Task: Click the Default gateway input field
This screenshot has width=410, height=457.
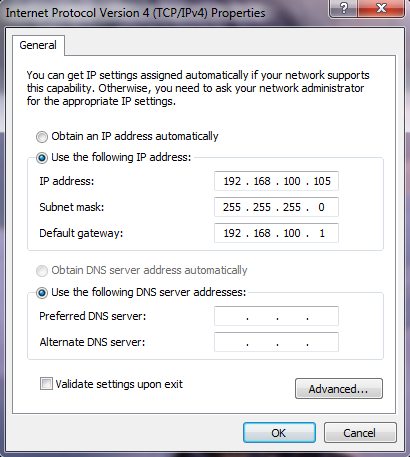Action: click(276, 233)
